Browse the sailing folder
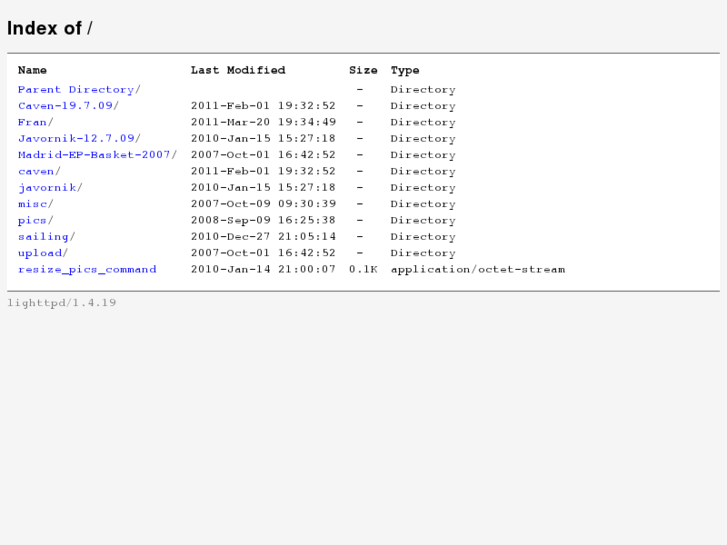 click(x=43, y=237)
